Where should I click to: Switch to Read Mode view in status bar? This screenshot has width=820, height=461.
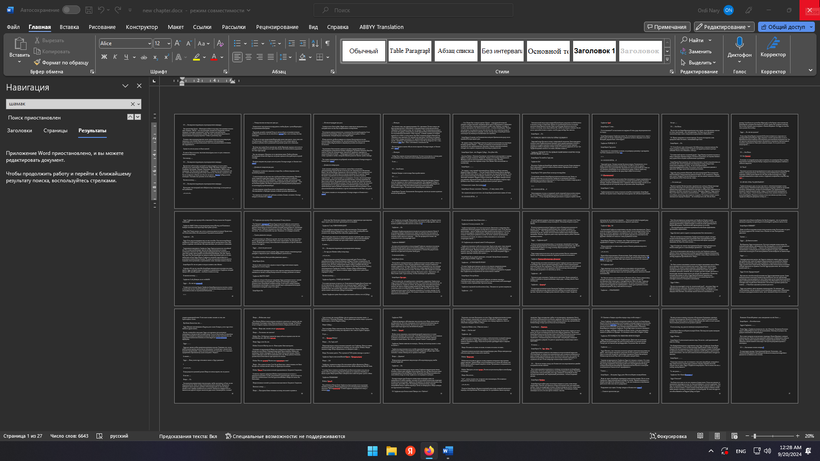[700, 436]
